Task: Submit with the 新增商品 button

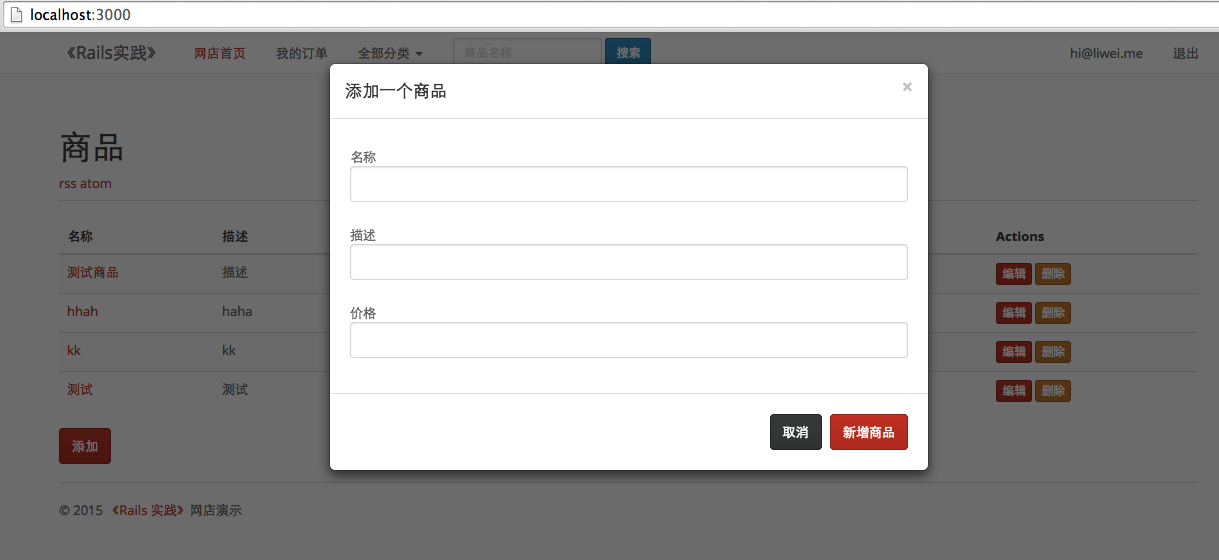Action: (x=868, y=432)
